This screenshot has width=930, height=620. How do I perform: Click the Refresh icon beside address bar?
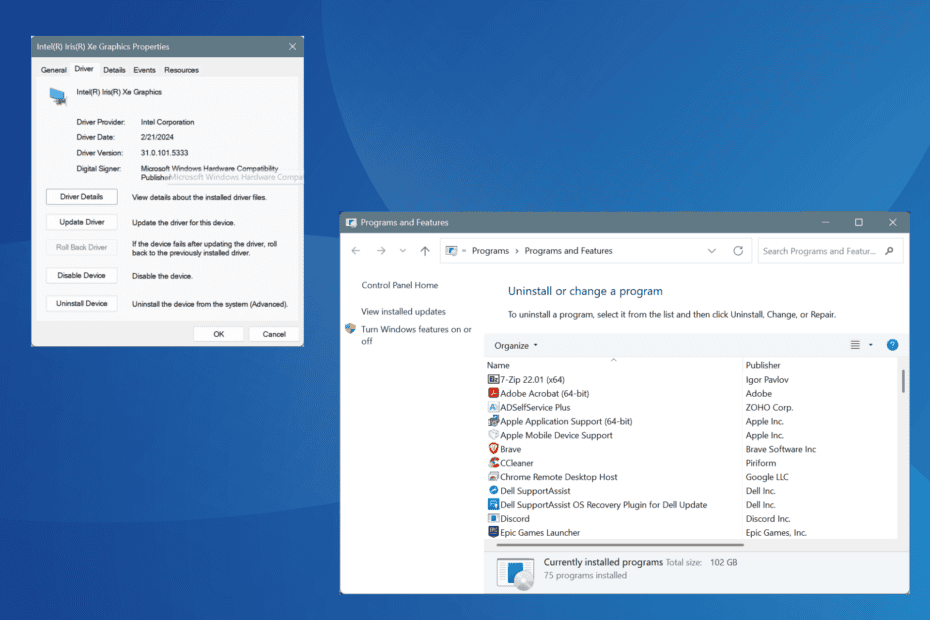pos(738,251)
